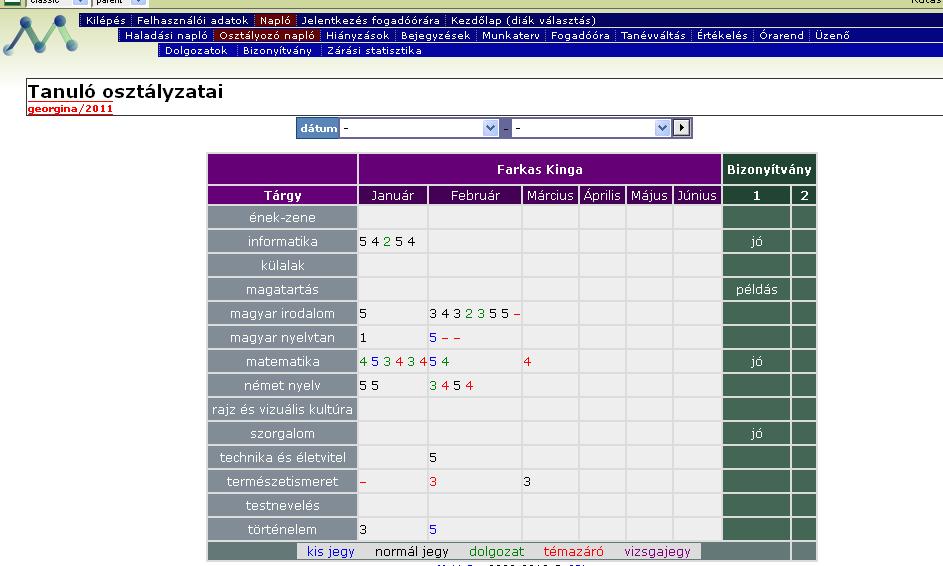Click the matematika subject row
The height and width of the screenshot is (566, 943).
pyautogui.click(x=282, y=361)
